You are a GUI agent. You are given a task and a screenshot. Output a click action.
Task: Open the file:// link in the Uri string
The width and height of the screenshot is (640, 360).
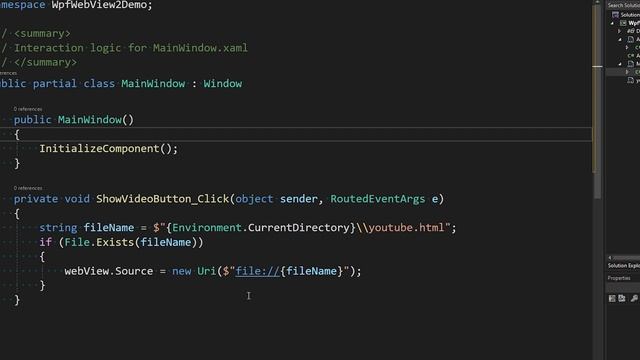(258, 271)
